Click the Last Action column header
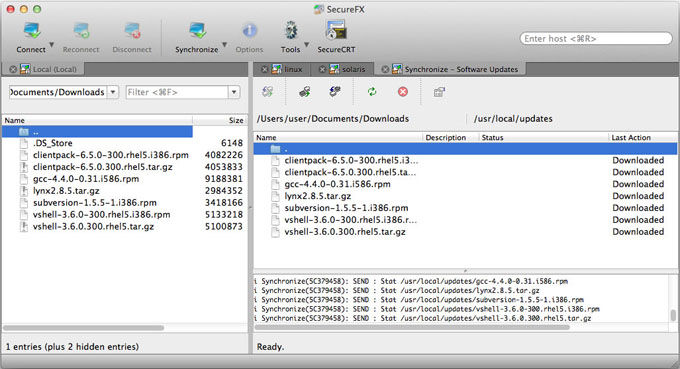680x369 pixels. point(643,137)
